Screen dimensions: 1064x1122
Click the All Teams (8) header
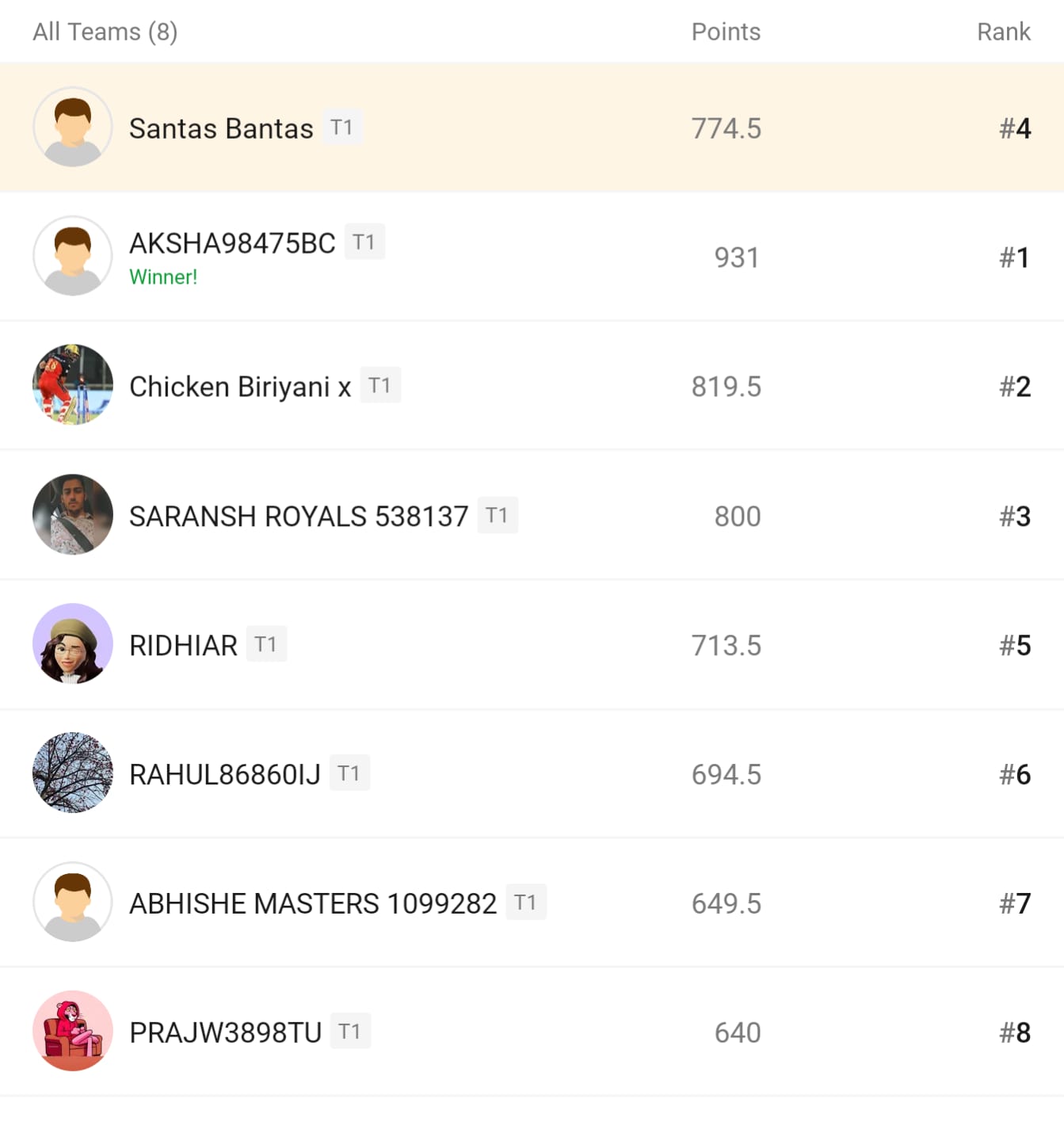[x=105, y=32]
